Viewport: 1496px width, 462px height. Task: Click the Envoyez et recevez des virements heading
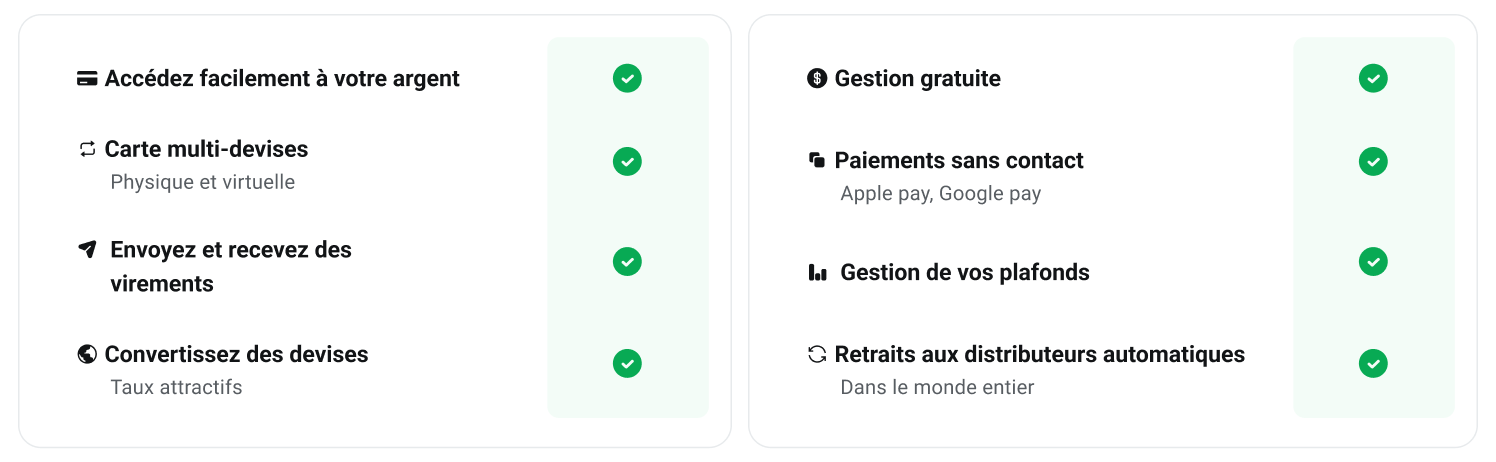(x=231, y=266)
